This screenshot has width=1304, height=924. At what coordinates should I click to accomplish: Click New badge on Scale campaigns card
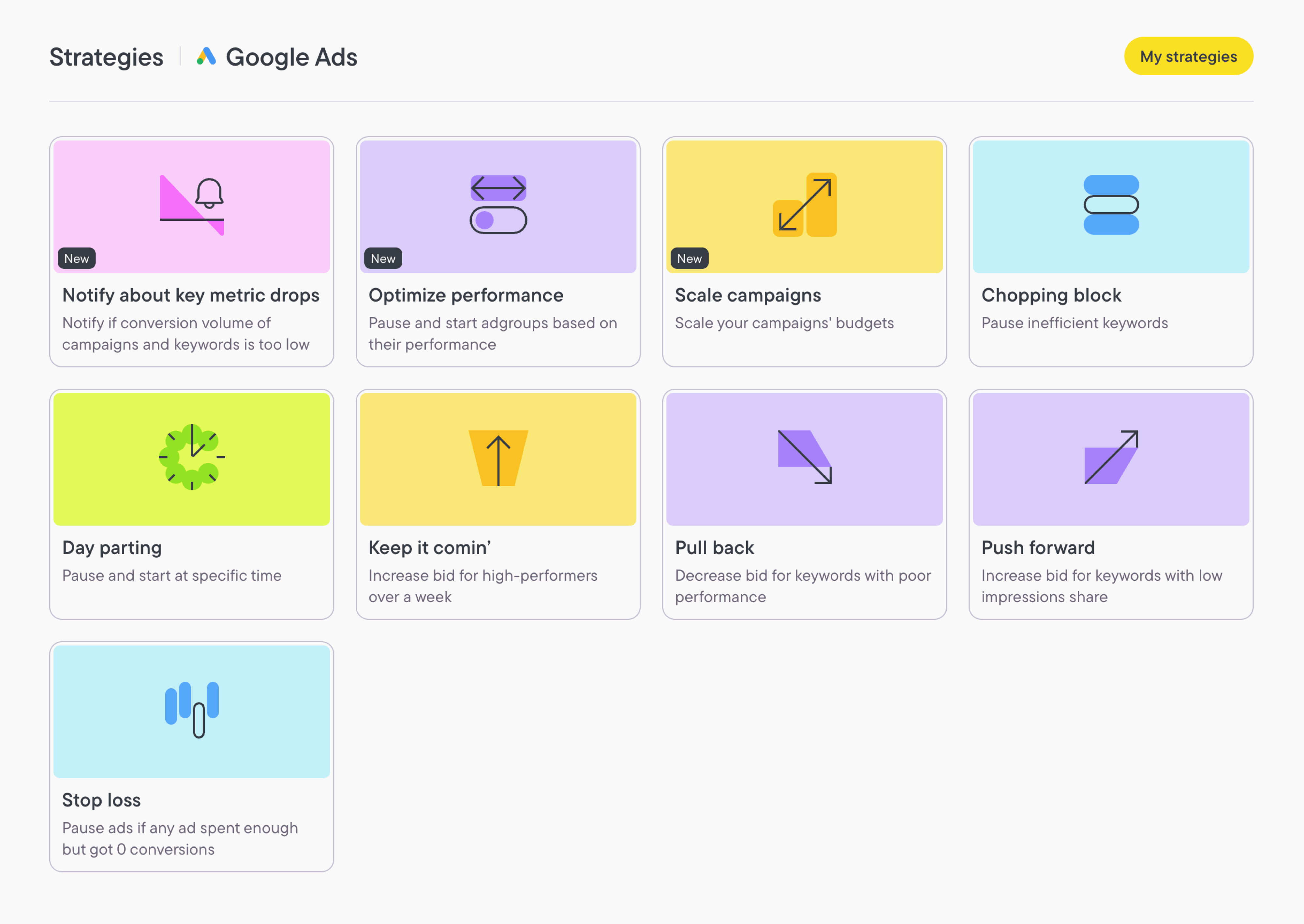pos(689,259)
